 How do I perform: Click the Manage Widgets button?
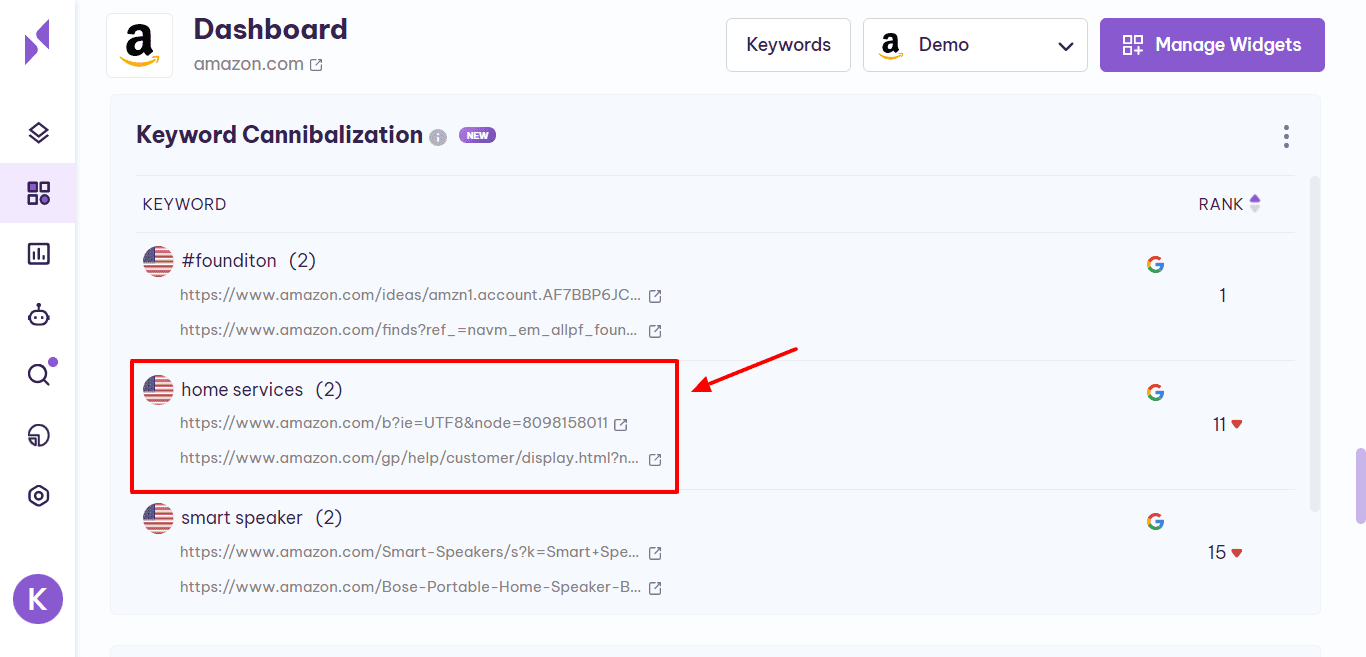click(x=1212, y=45)
